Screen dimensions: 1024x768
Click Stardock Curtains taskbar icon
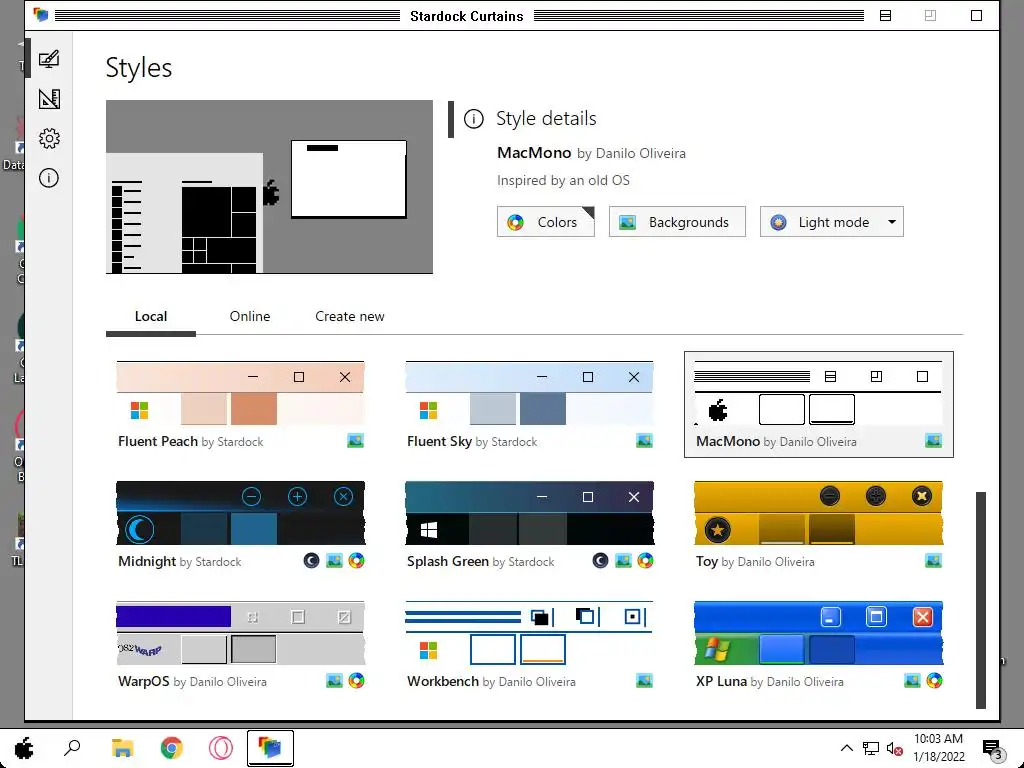point(270,748)
